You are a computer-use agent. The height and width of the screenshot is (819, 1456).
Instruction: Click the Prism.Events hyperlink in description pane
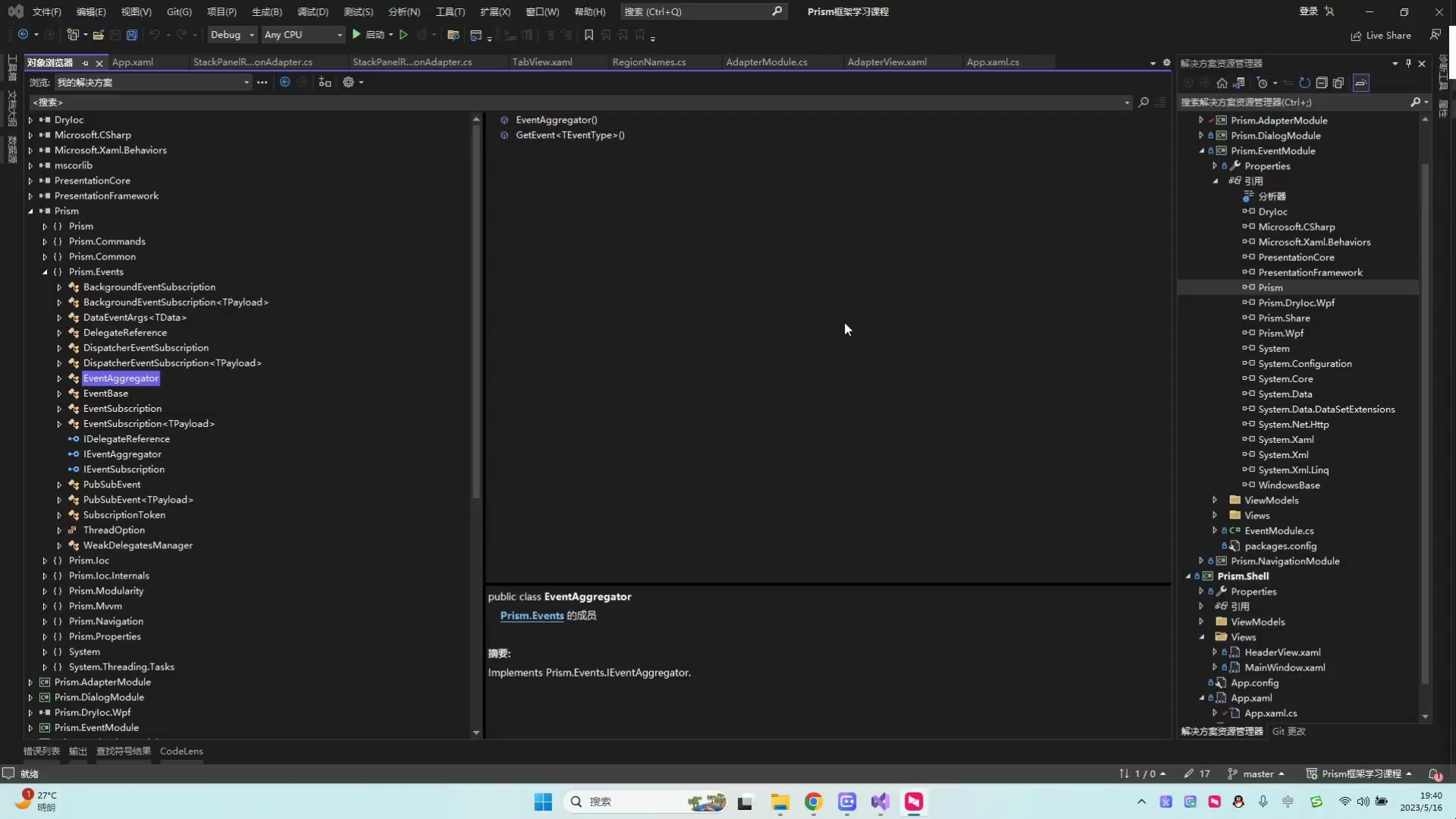click(x=531, y=616)
